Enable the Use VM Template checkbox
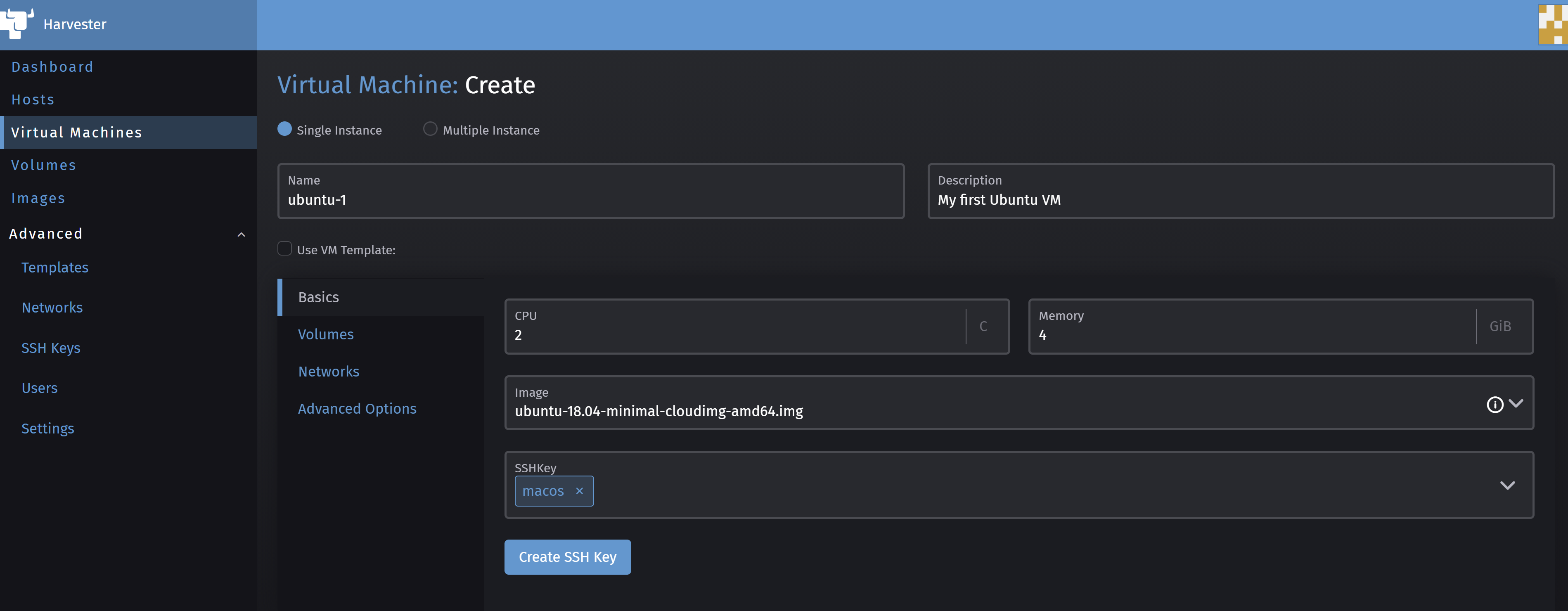The height and width of the screenshot is (611, 1568). point(284,248)
